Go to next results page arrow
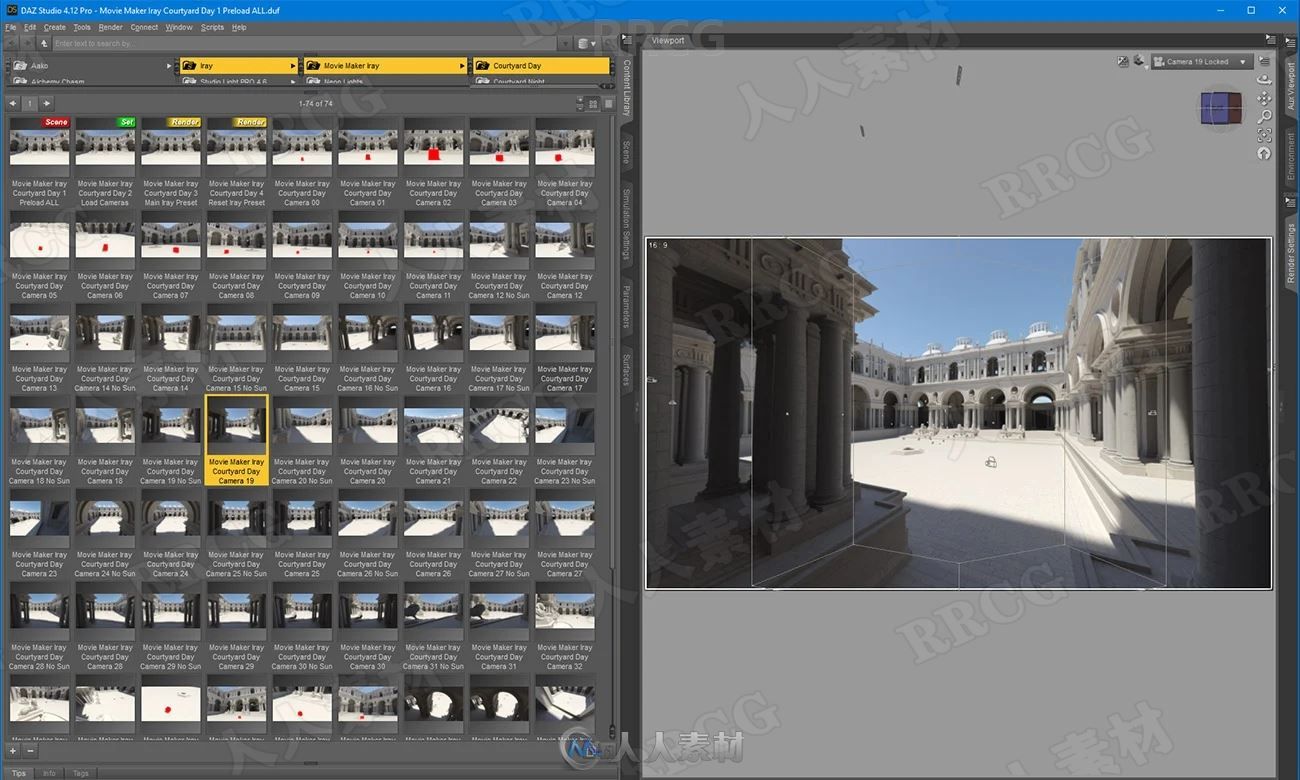This screenshot has height=780, width=1300. 46,103
